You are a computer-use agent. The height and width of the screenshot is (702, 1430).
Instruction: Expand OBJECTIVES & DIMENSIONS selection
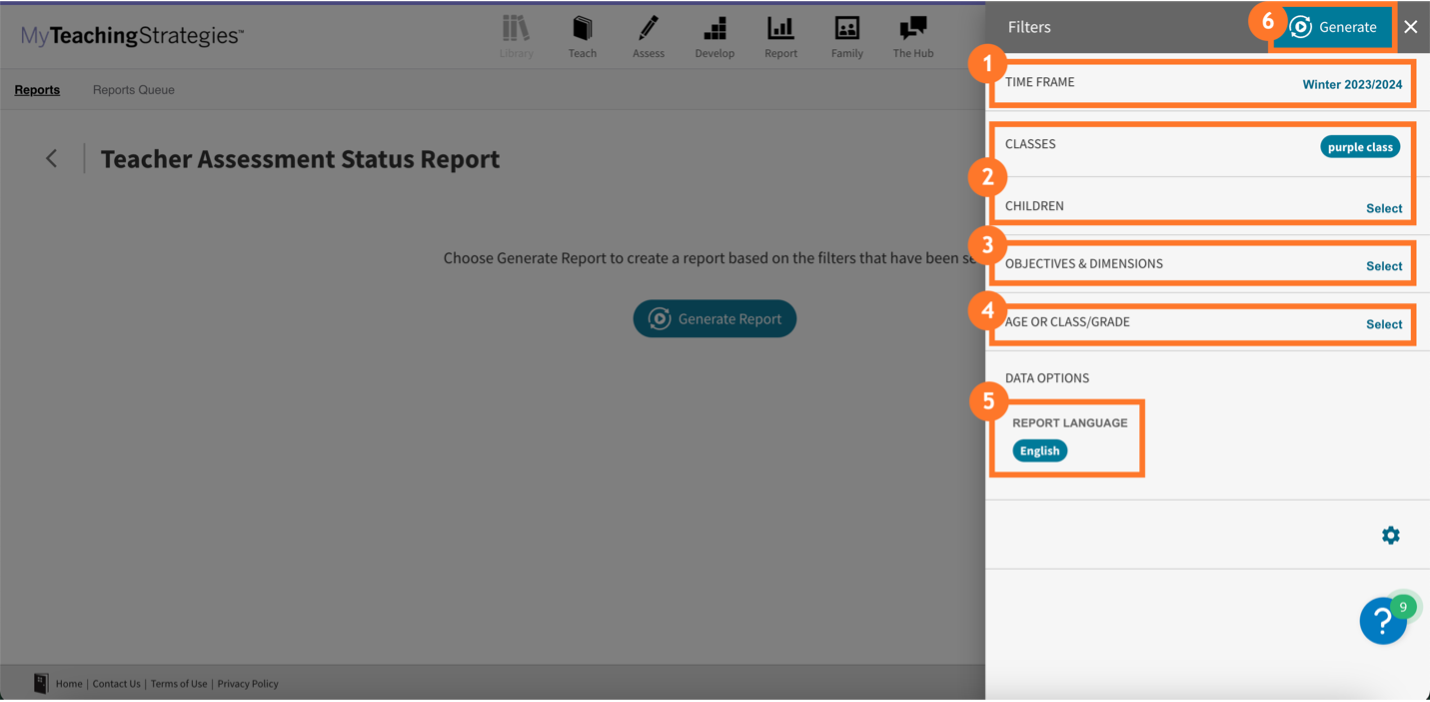[x=1383, y=265]
